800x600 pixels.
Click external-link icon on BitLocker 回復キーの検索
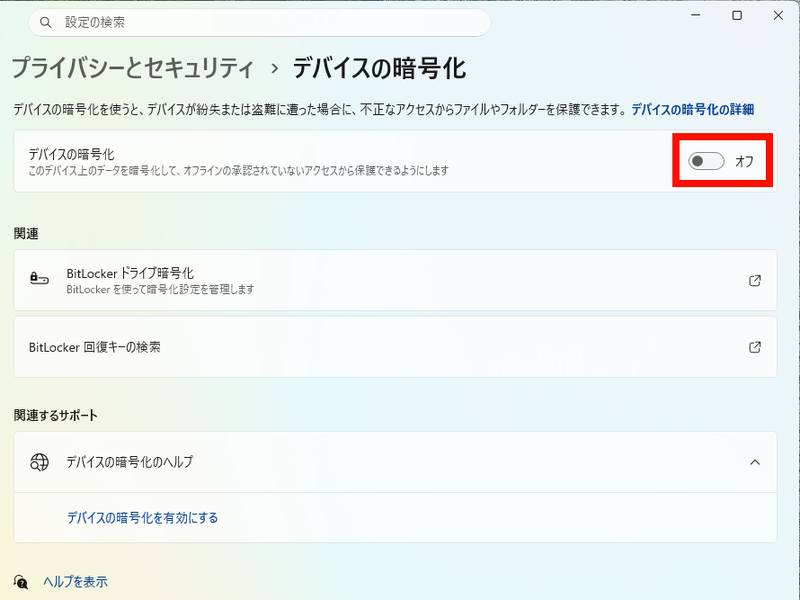[x=755, y=347]
